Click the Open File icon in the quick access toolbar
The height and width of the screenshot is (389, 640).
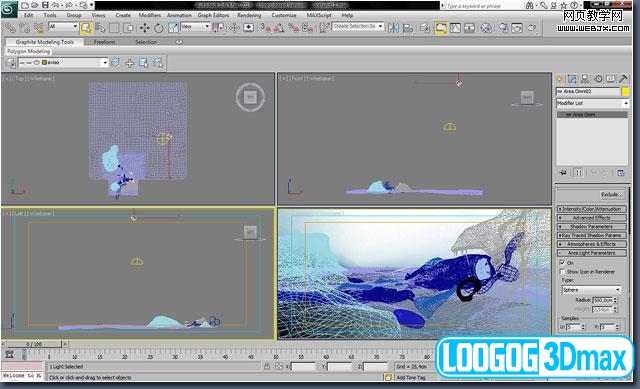[x=35, y=5]
